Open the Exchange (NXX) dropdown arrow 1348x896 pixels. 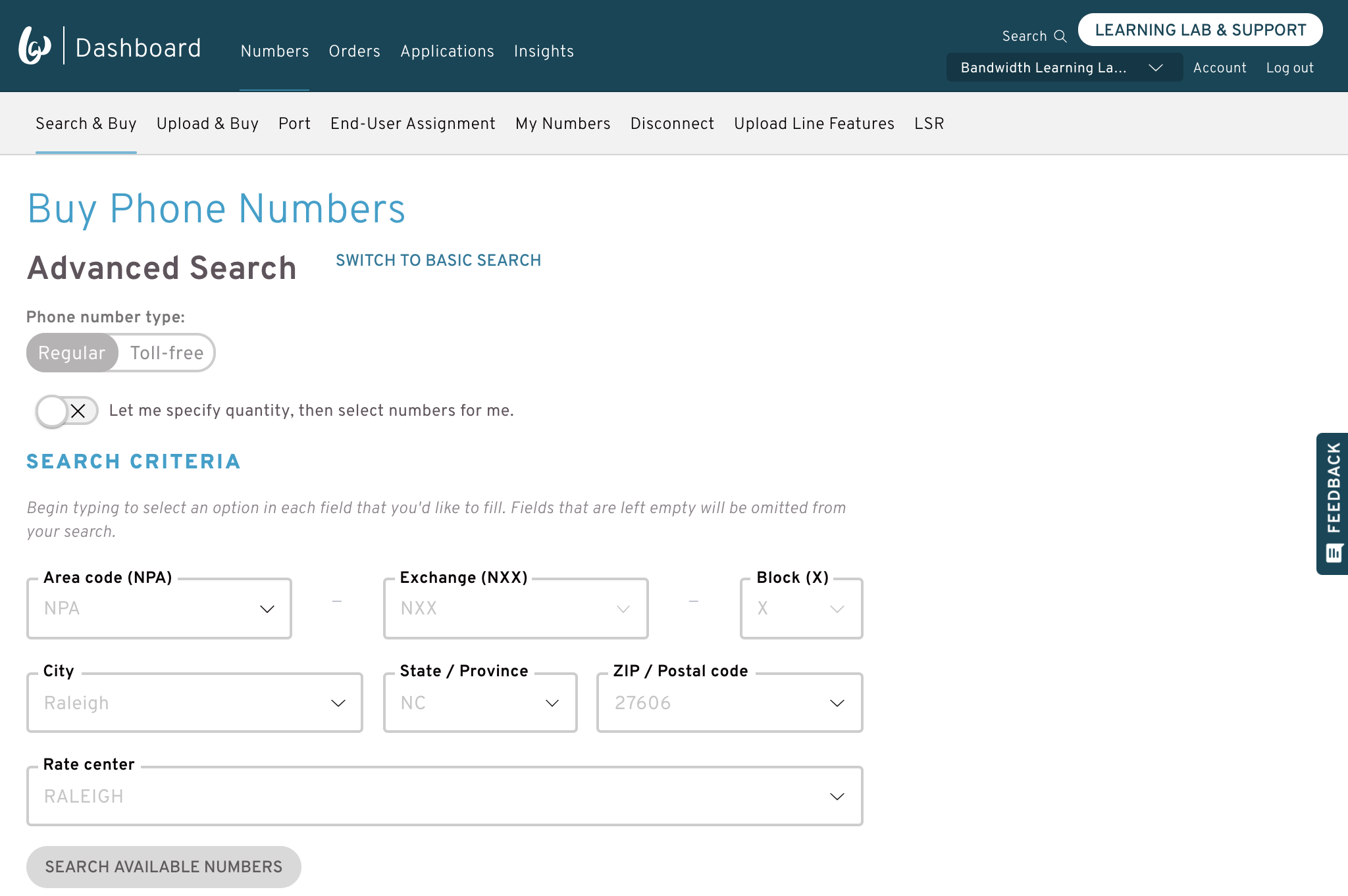click(x=623, y=609)
